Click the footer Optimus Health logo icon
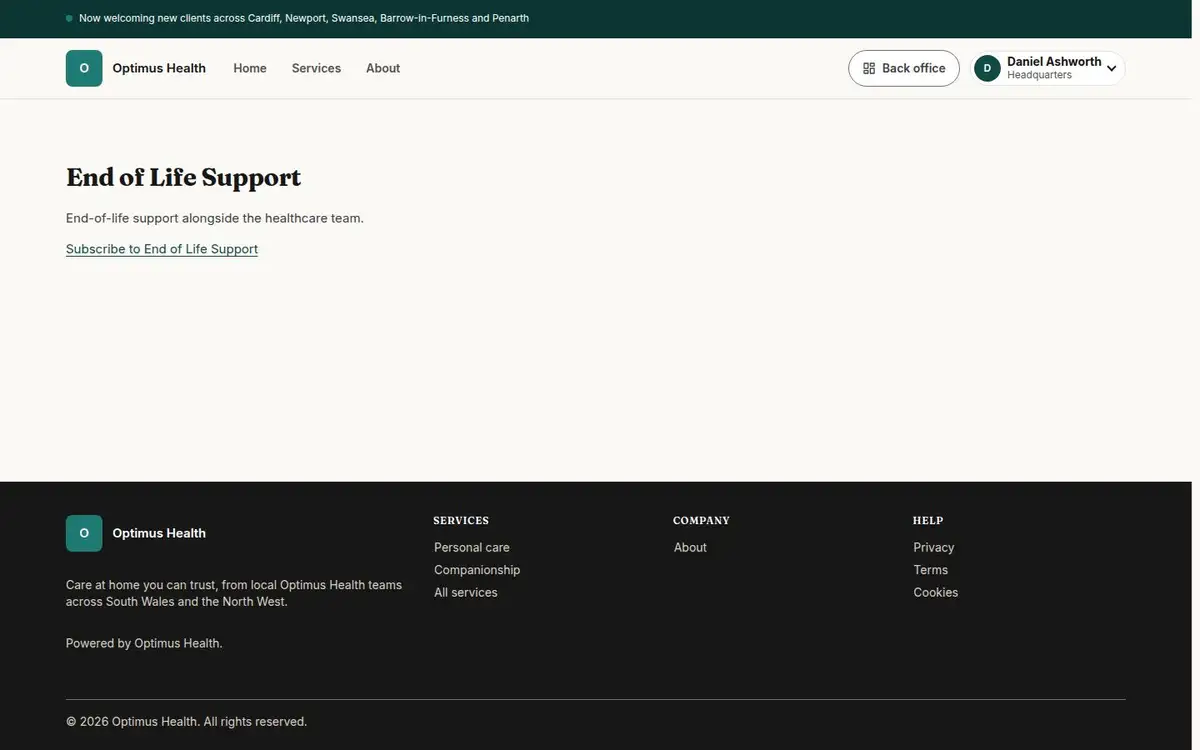1200x750 pixels. [x=84, y=533]
